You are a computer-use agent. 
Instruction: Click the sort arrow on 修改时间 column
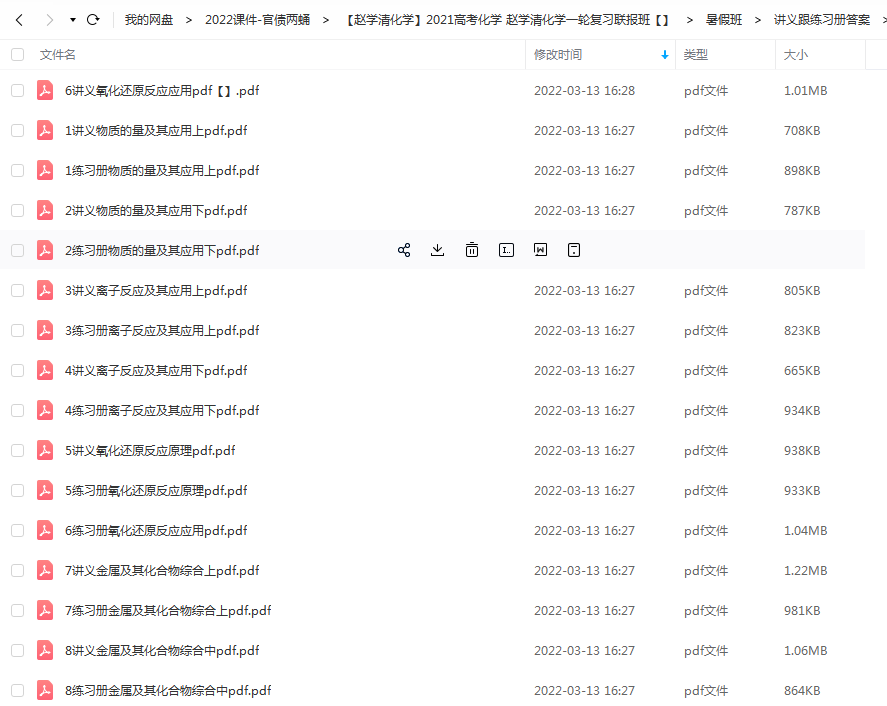[x=665, y=55]
